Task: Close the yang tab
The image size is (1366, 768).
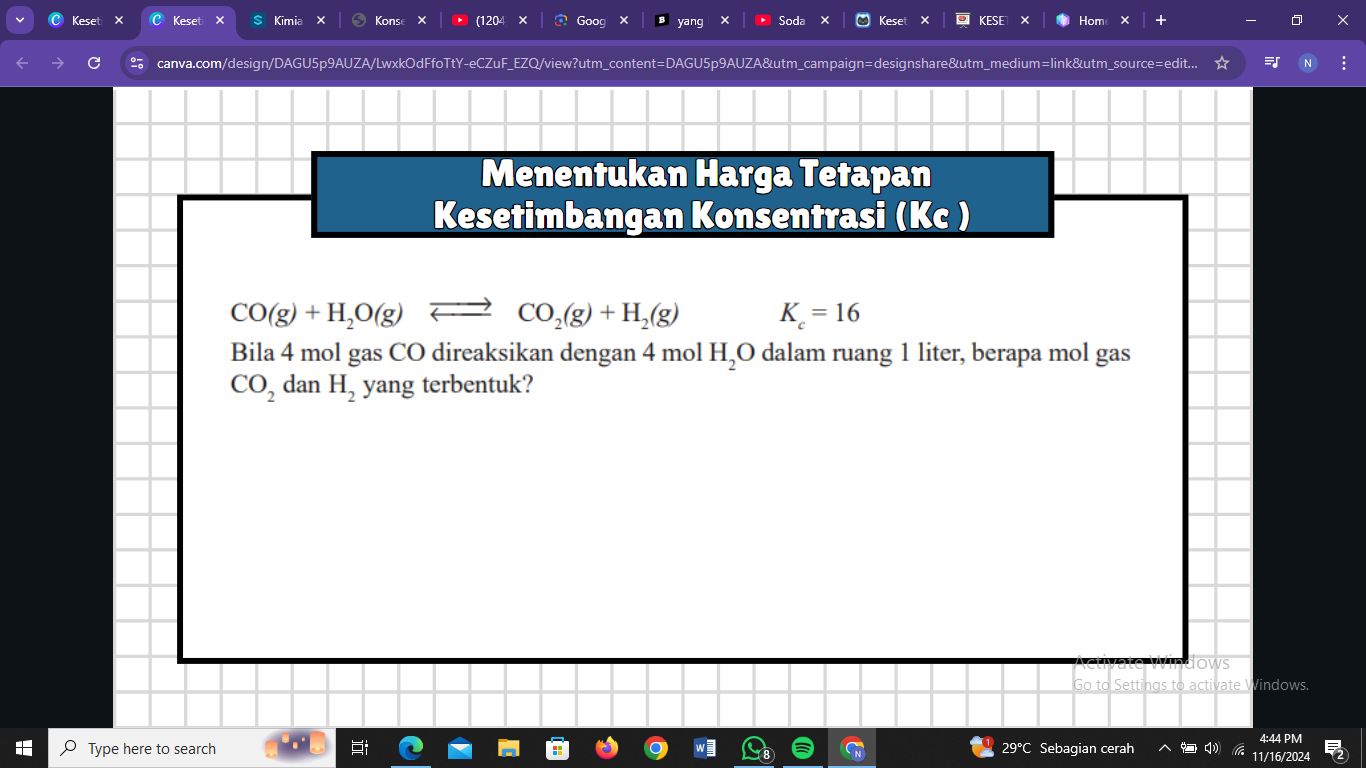Action: tap(725, 20)
